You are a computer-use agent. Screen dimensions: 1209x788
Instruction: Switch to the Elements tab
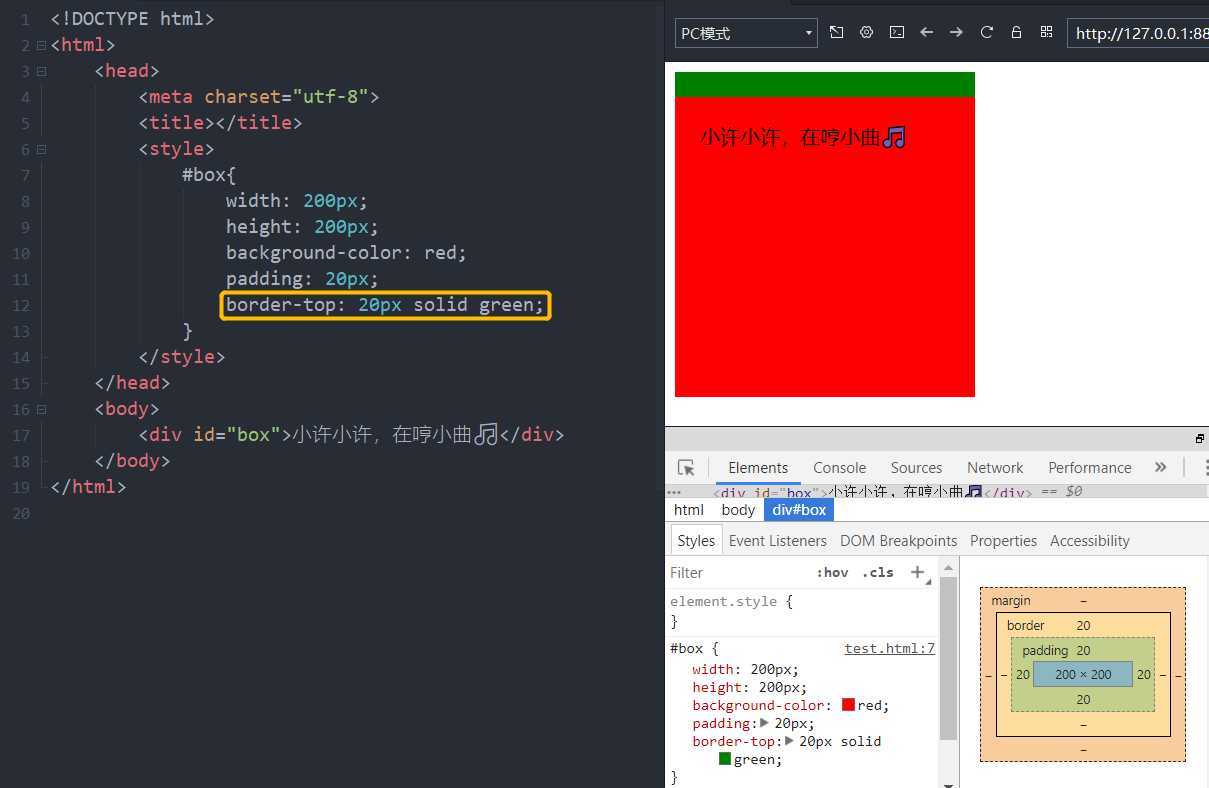point(758,467)
